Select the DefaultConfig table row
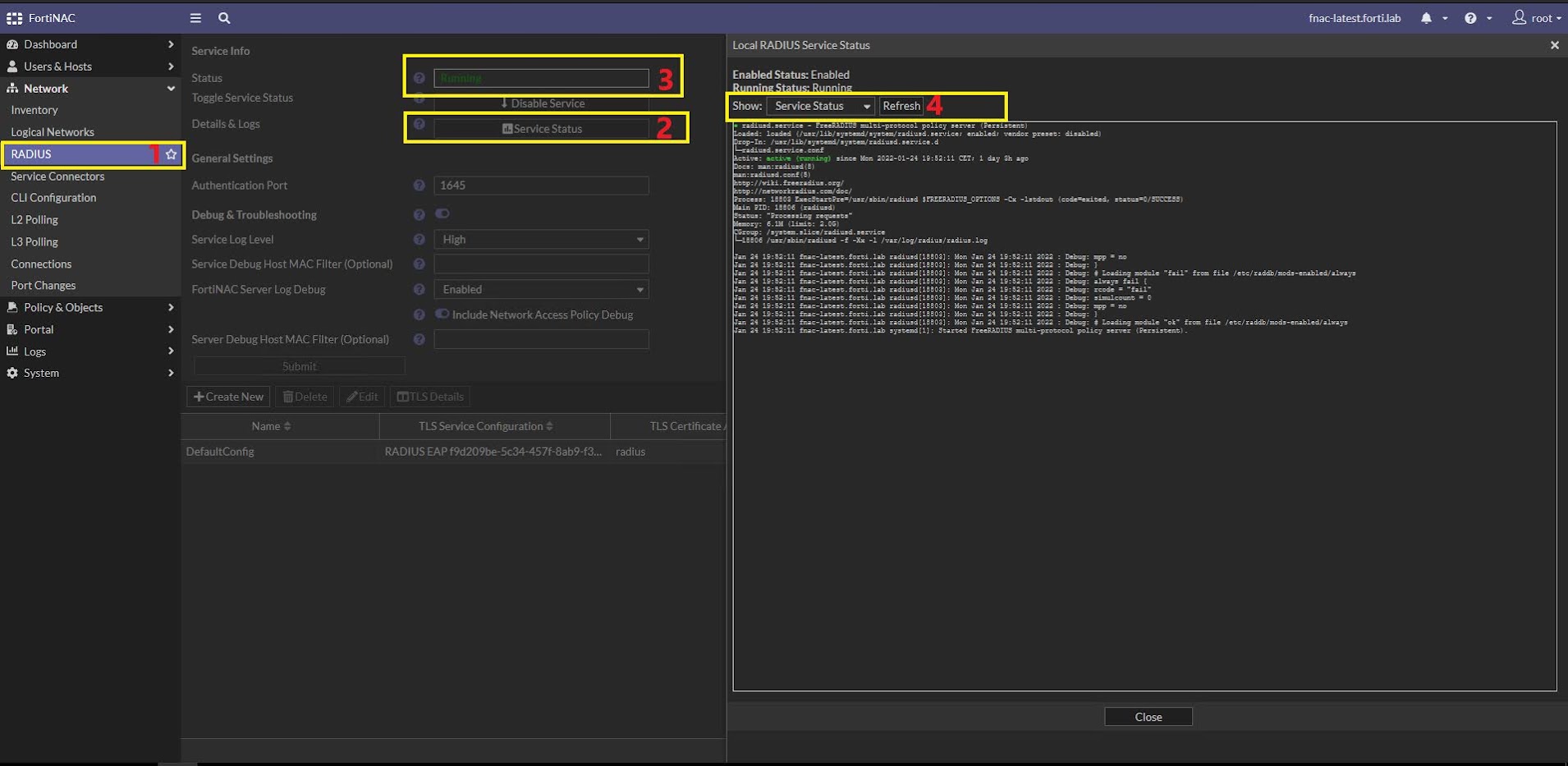The image size is (1568, 766). [453, 452]
